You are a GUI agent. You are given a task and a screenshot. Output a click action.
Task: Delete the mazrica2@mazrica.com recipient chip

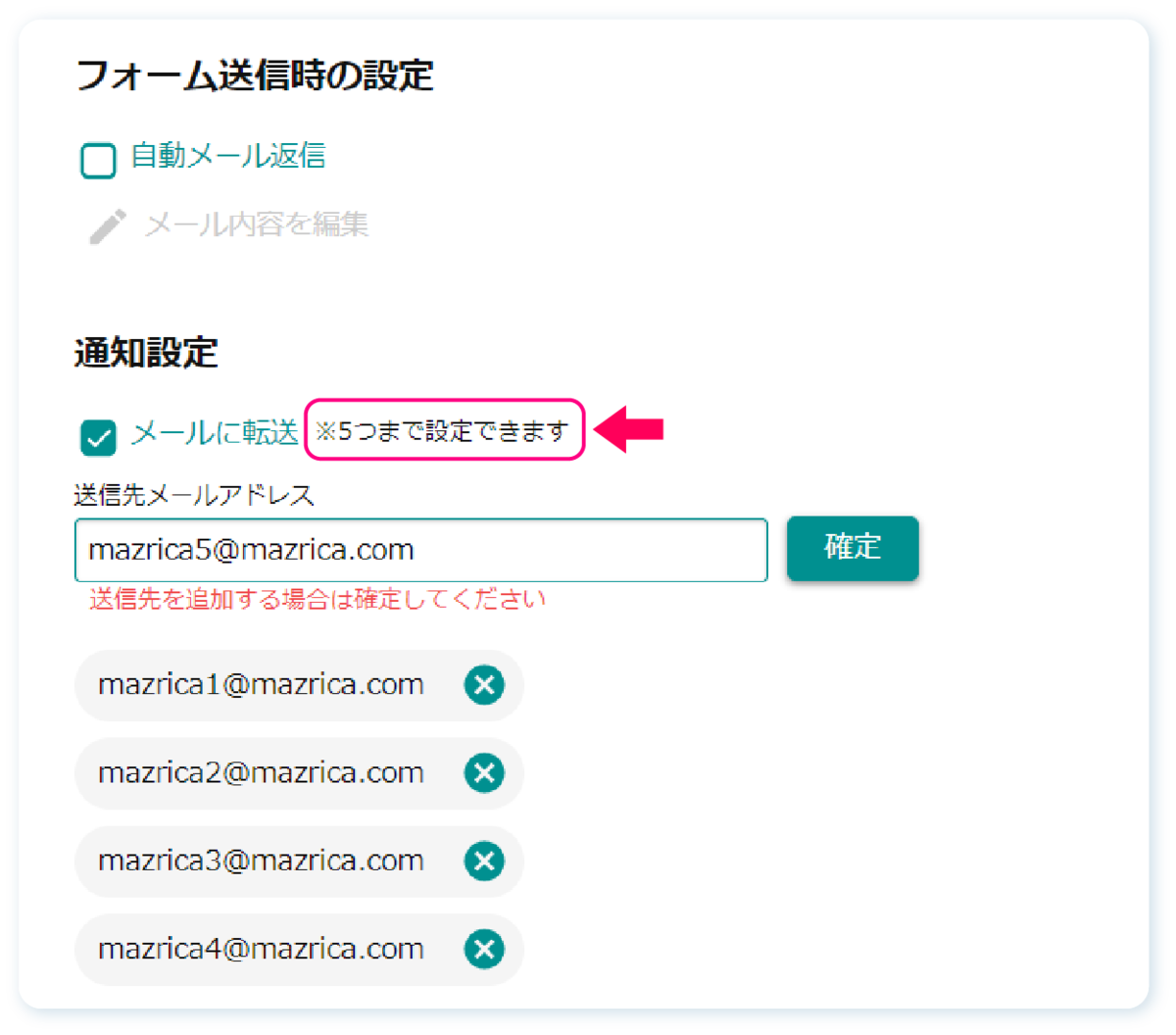(484, 773)
